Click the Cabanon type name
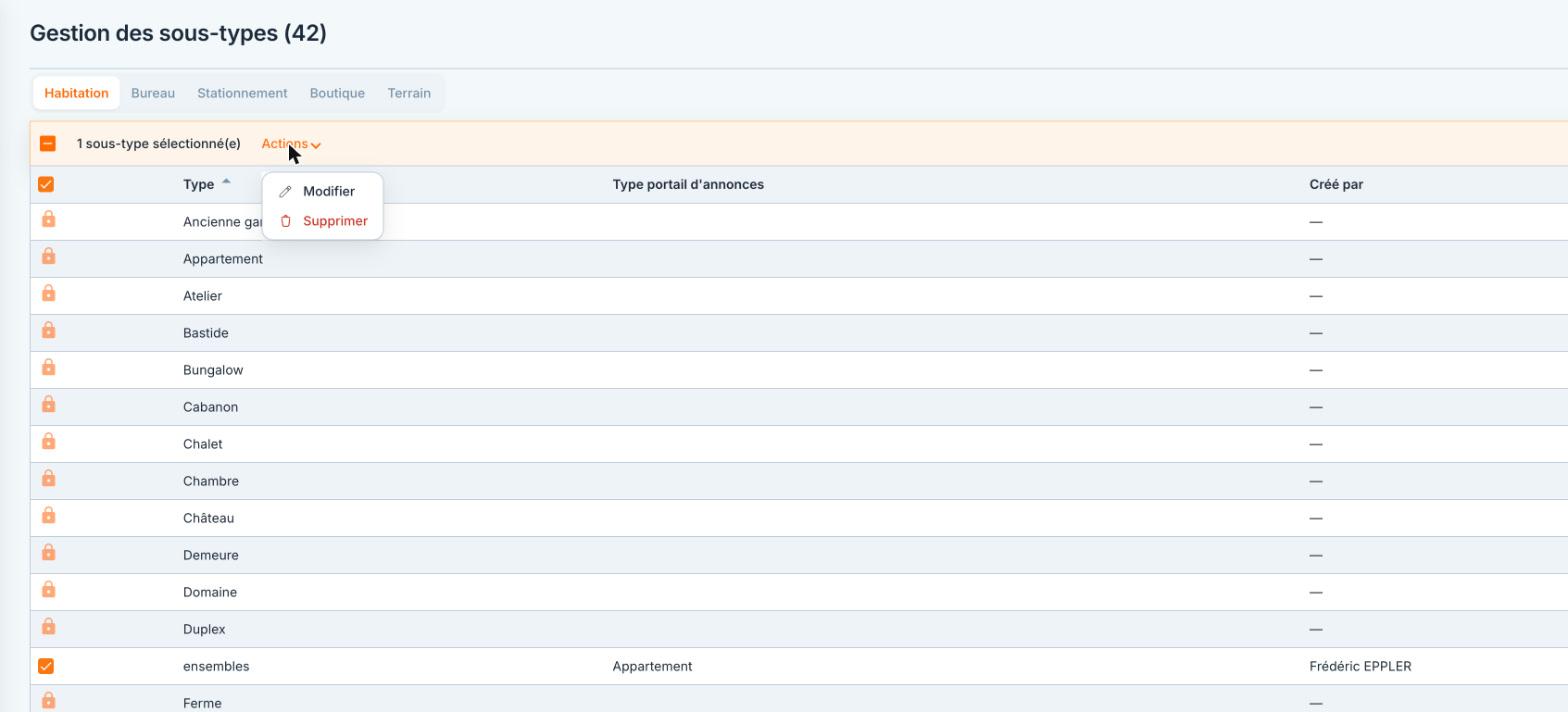Image resolution: width=1568 pixels, height=712 pixels. pos(210,407)
